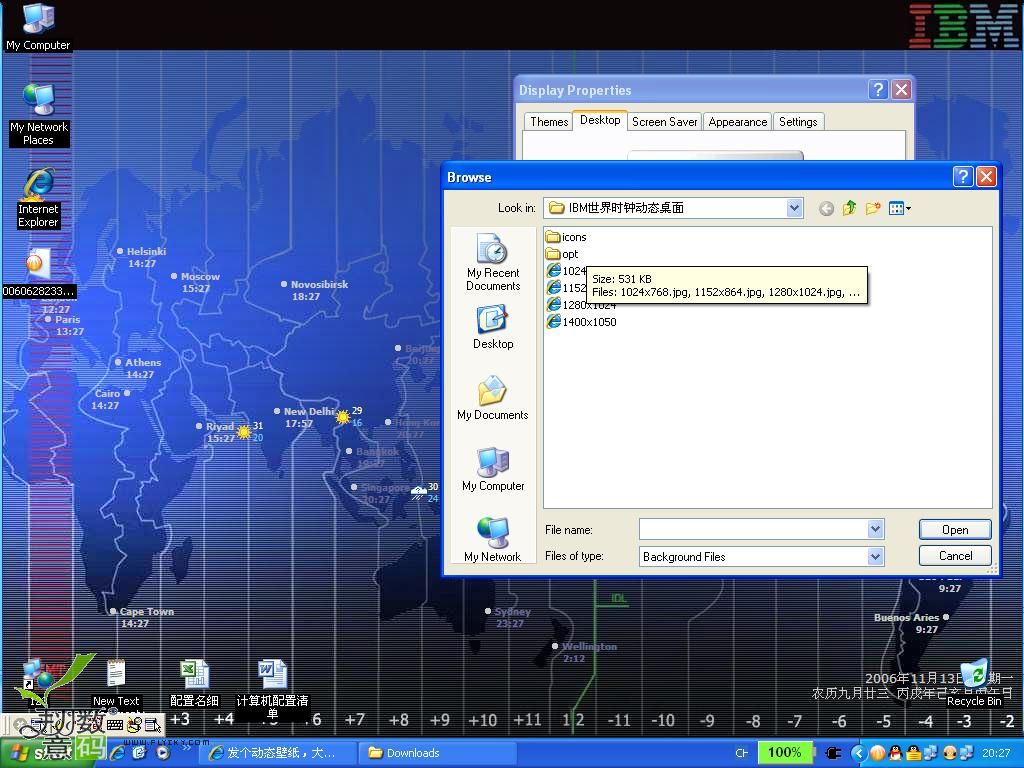Select the New Text document desktop icon
This screenshot has height=768, width=1024.
116,683
